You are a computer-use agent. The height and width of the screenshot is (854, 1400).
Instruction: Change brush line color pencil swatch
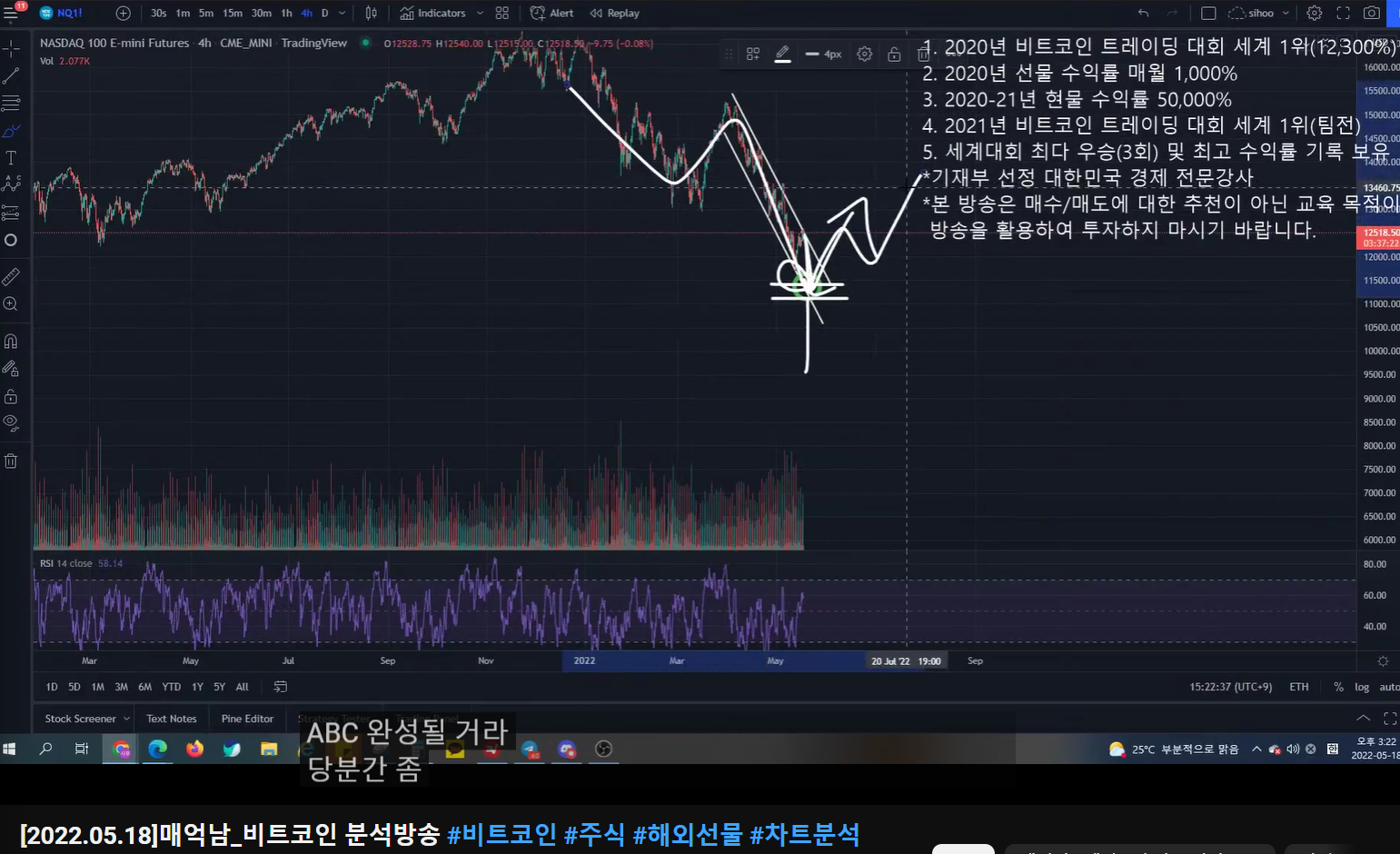(782, 55)
